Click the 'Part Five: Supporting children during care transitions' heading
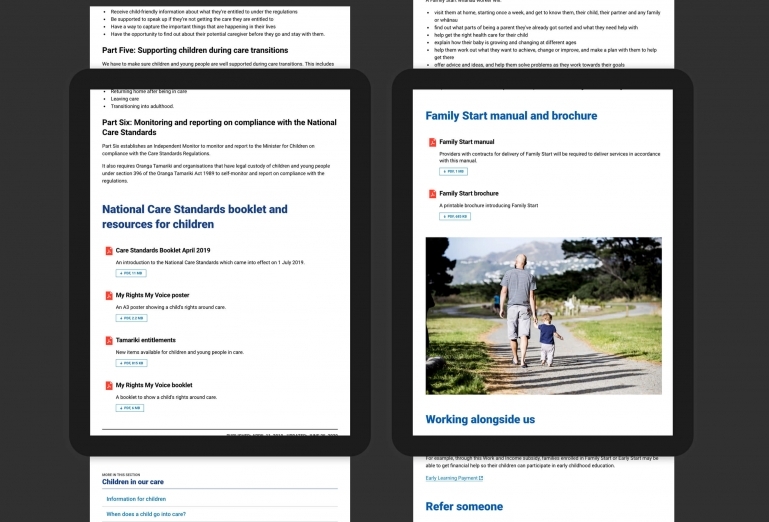Viewport: 769px width, 522px height. pyautogui.click(x=195, y=50)
